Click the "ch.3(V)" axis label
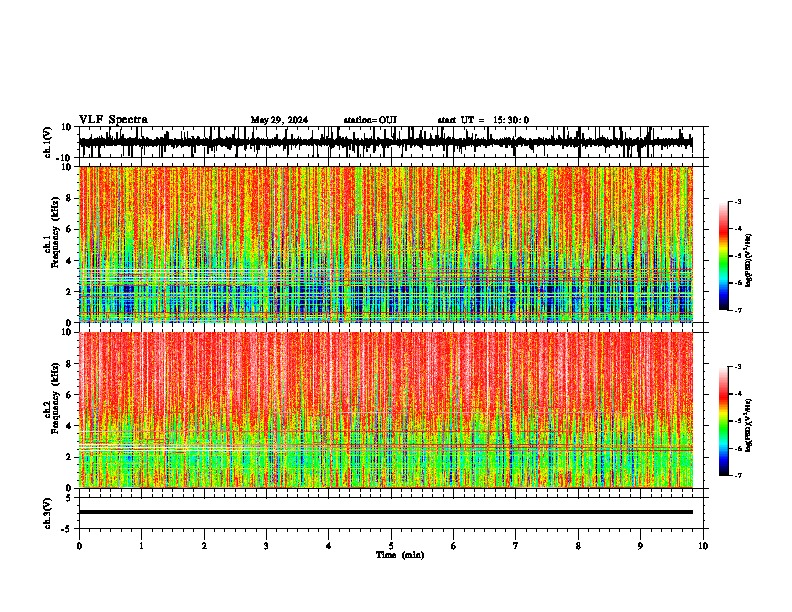 click(48, 514)
